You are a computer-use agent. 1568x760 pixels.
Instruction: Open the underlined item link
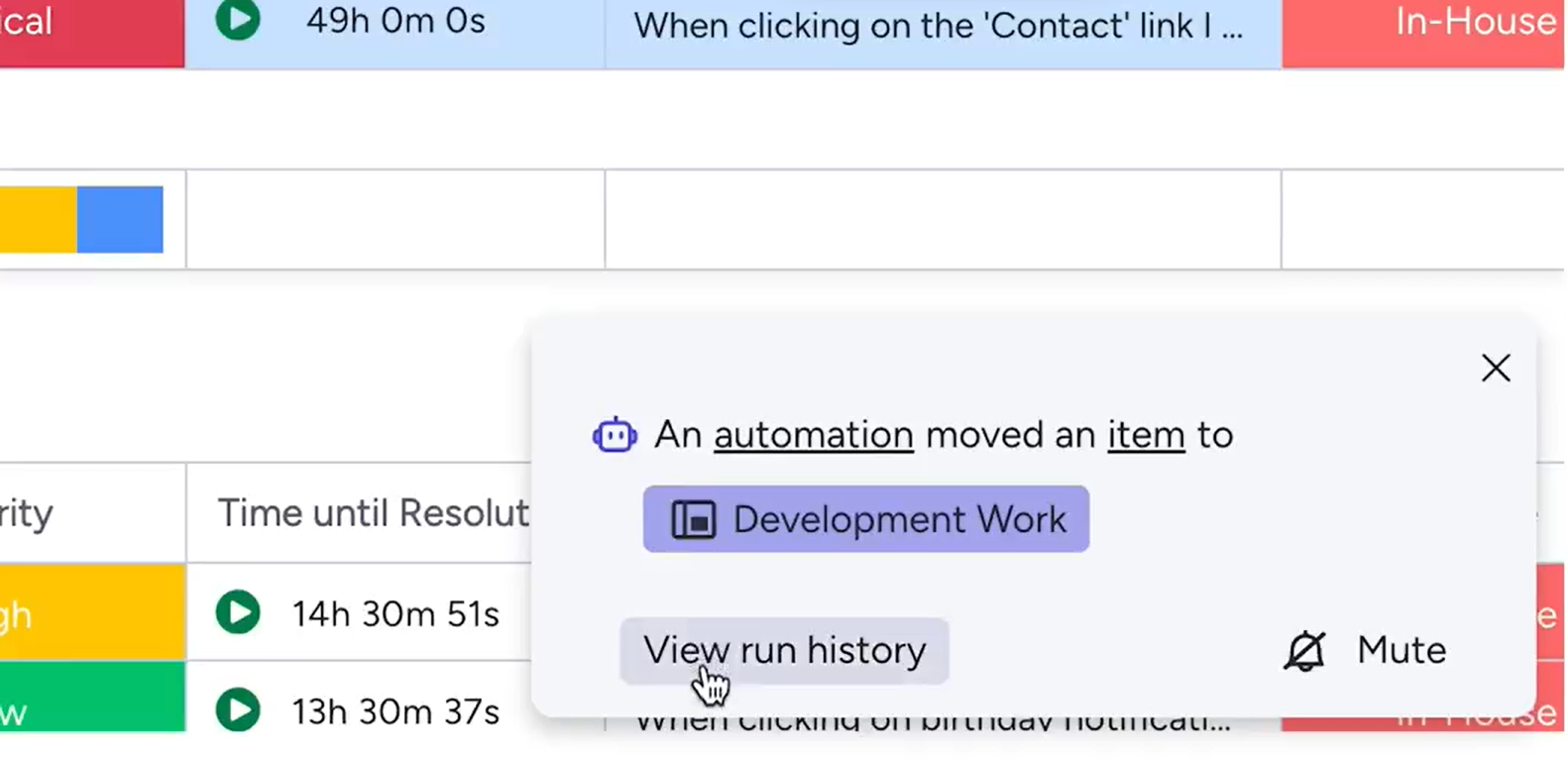[x=1146, y=435]
